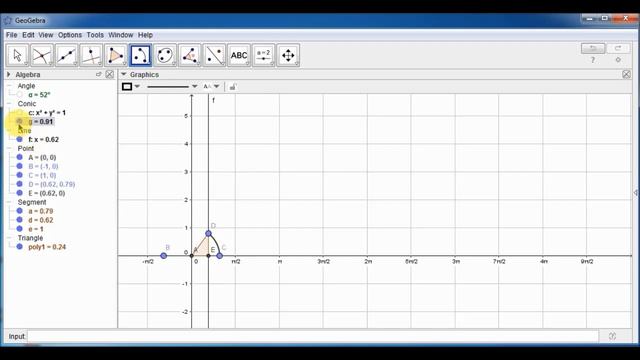Click the GeoGebra title bar logo
Viewport: 640px width, 360px height.
(8, 20)
